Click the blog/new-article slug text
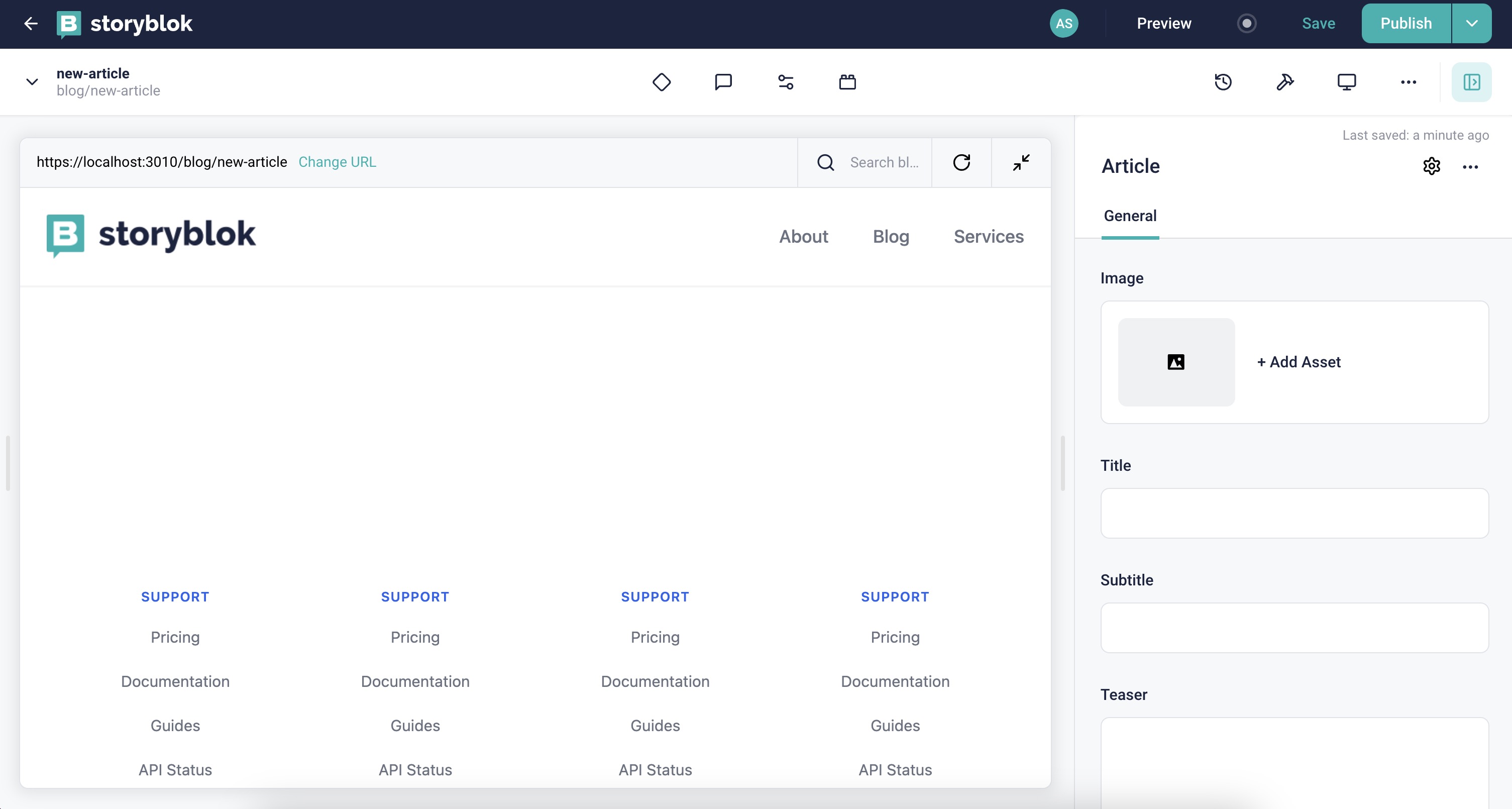 108,91
